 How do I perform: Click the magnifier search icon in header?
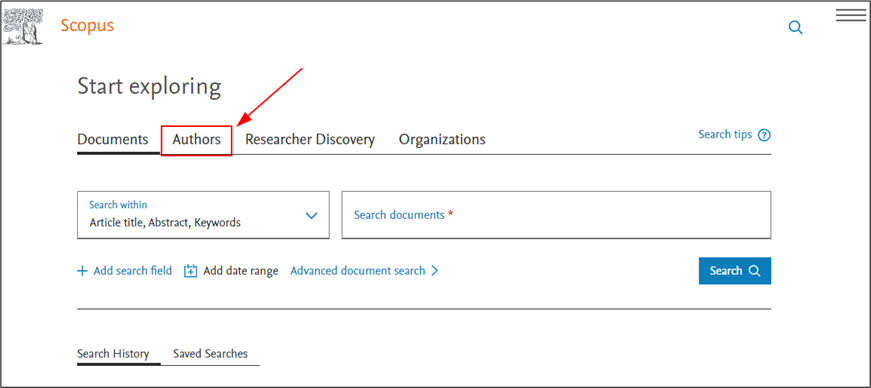pos(795,28)
